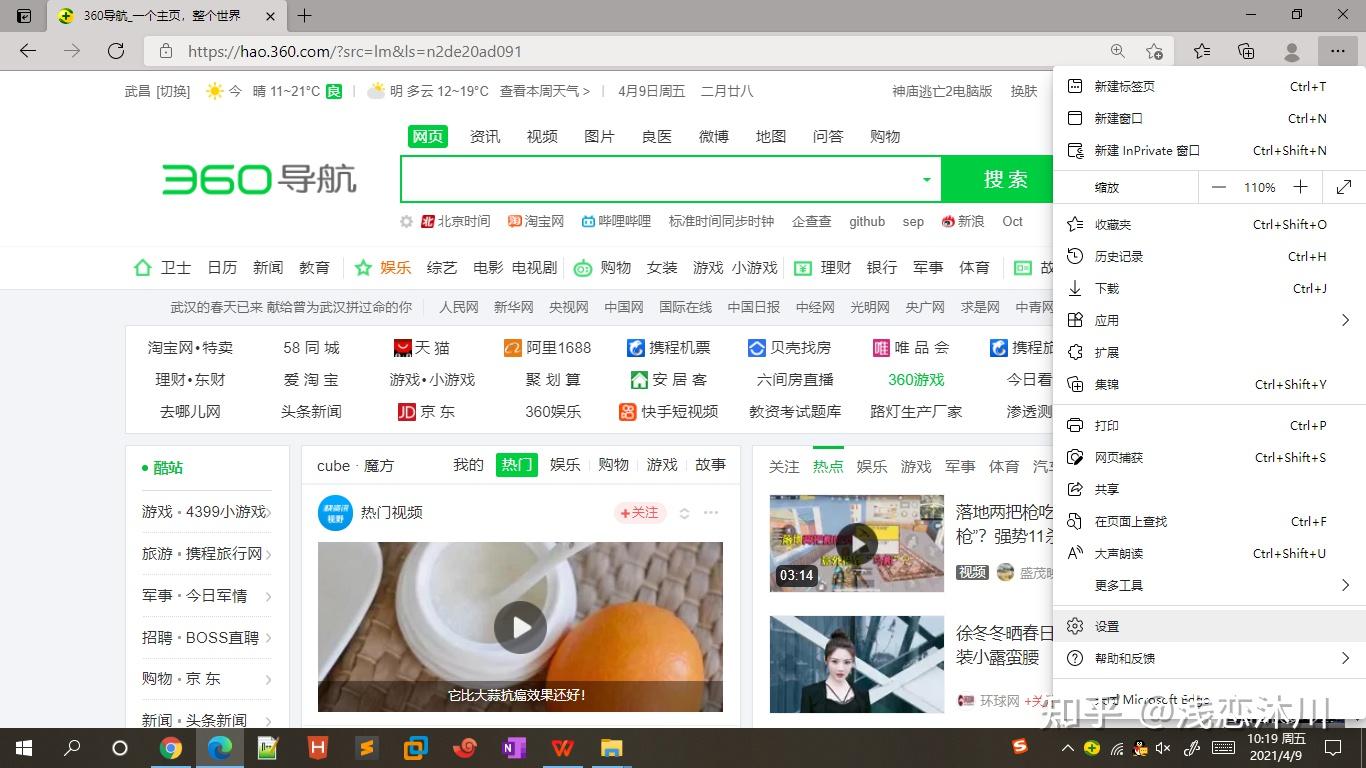Increase zoom with the plus button

coord(1300,187)
